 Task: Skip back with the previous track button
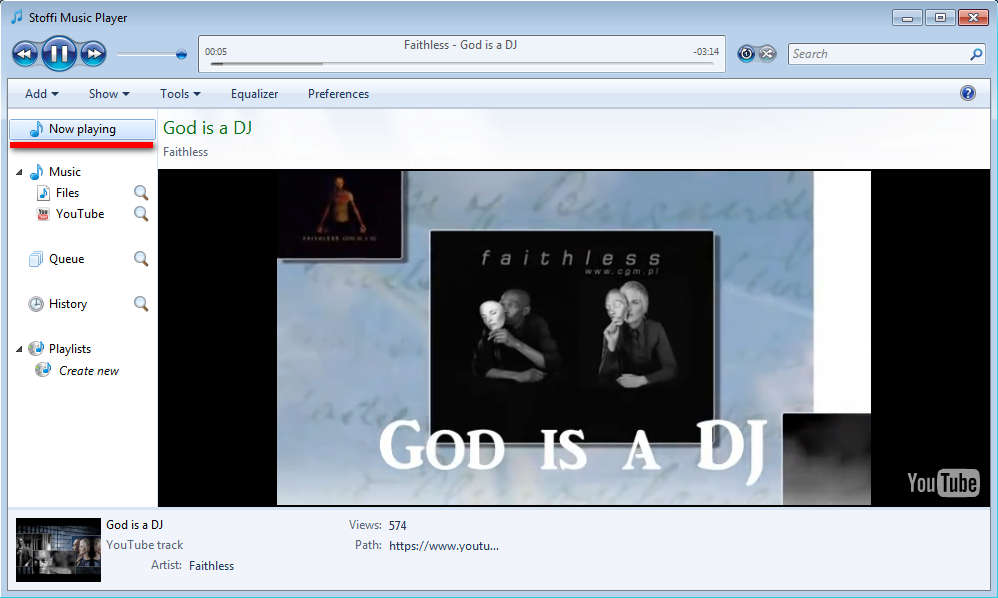(25, 54)
